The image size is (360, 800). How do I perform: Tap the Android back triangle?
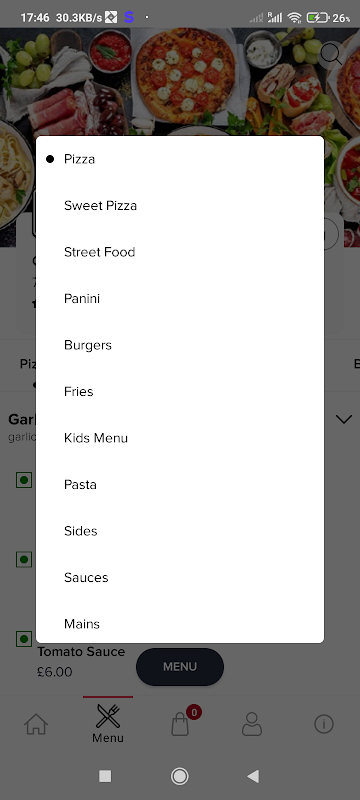253,776
